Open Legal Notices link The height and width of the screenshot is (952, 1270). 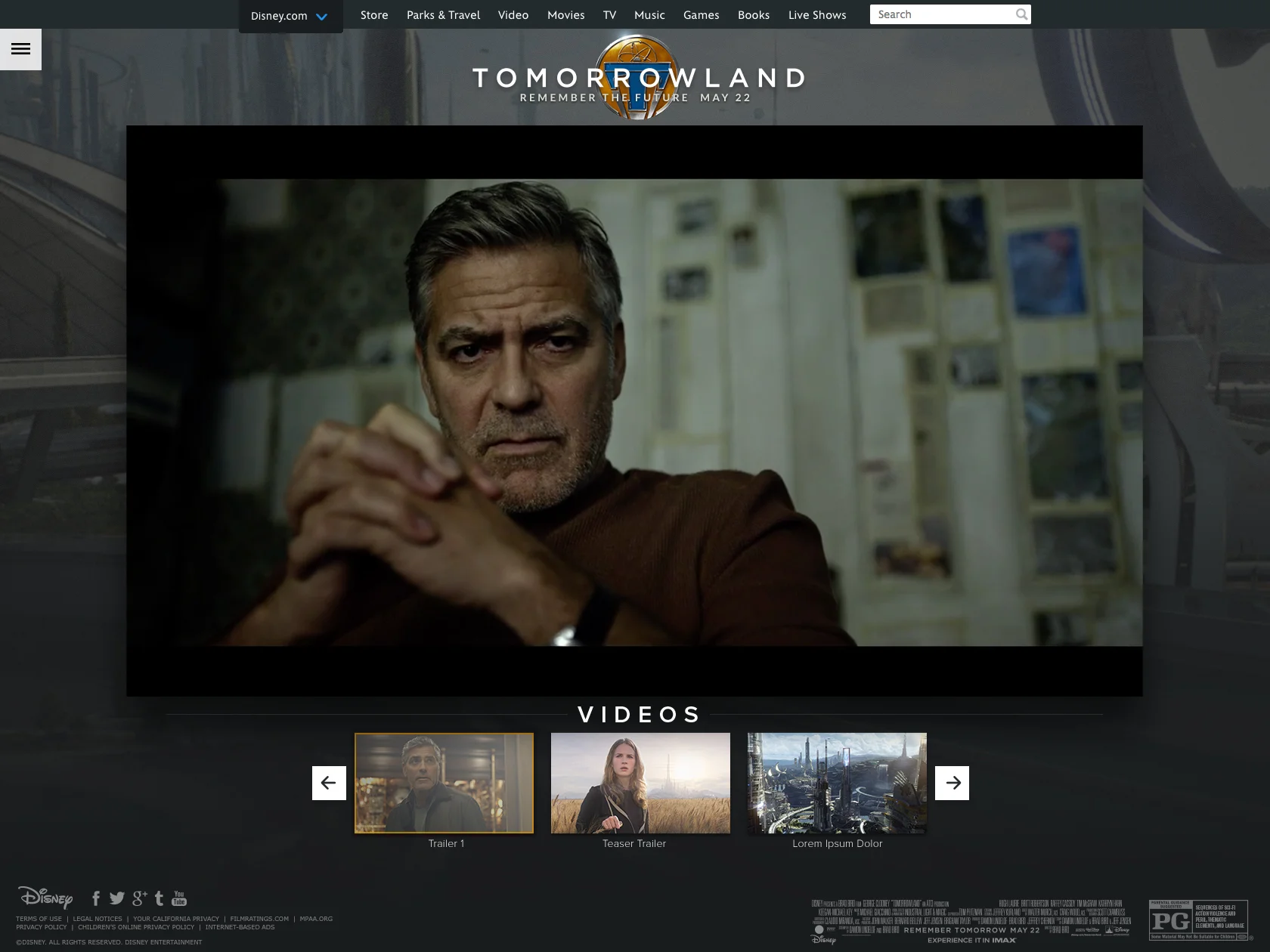click(98, 919)
